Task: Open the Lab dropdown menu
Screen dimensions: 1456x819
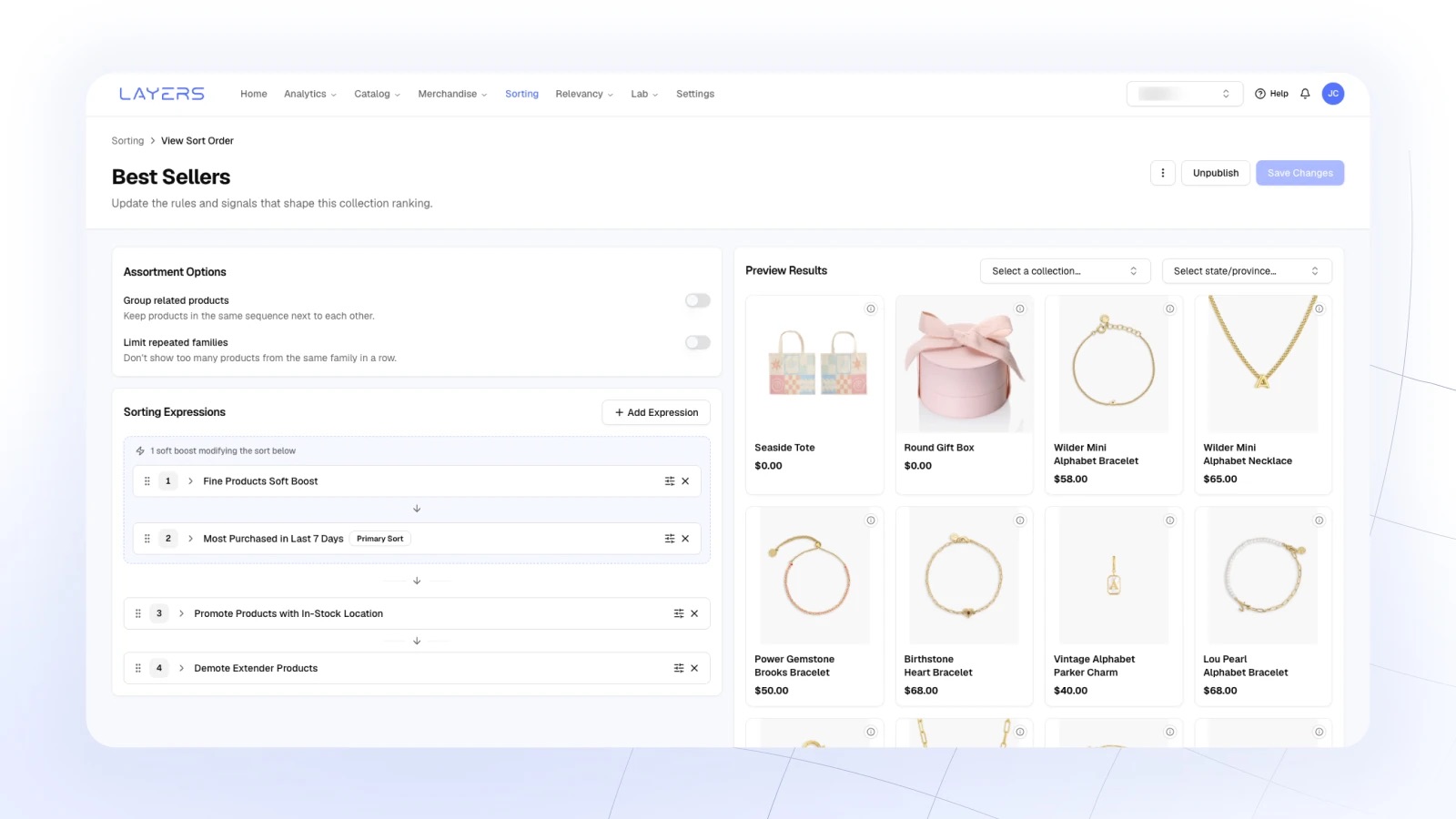Action: point(644,94)
